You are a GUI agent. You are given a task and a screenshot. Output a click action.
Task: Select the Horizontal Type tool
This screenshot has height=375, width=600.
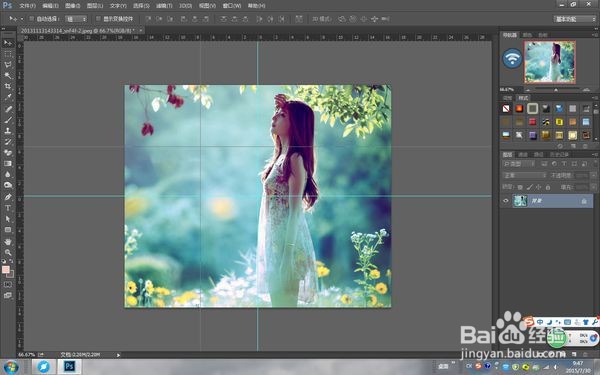[x=8, y=208]
